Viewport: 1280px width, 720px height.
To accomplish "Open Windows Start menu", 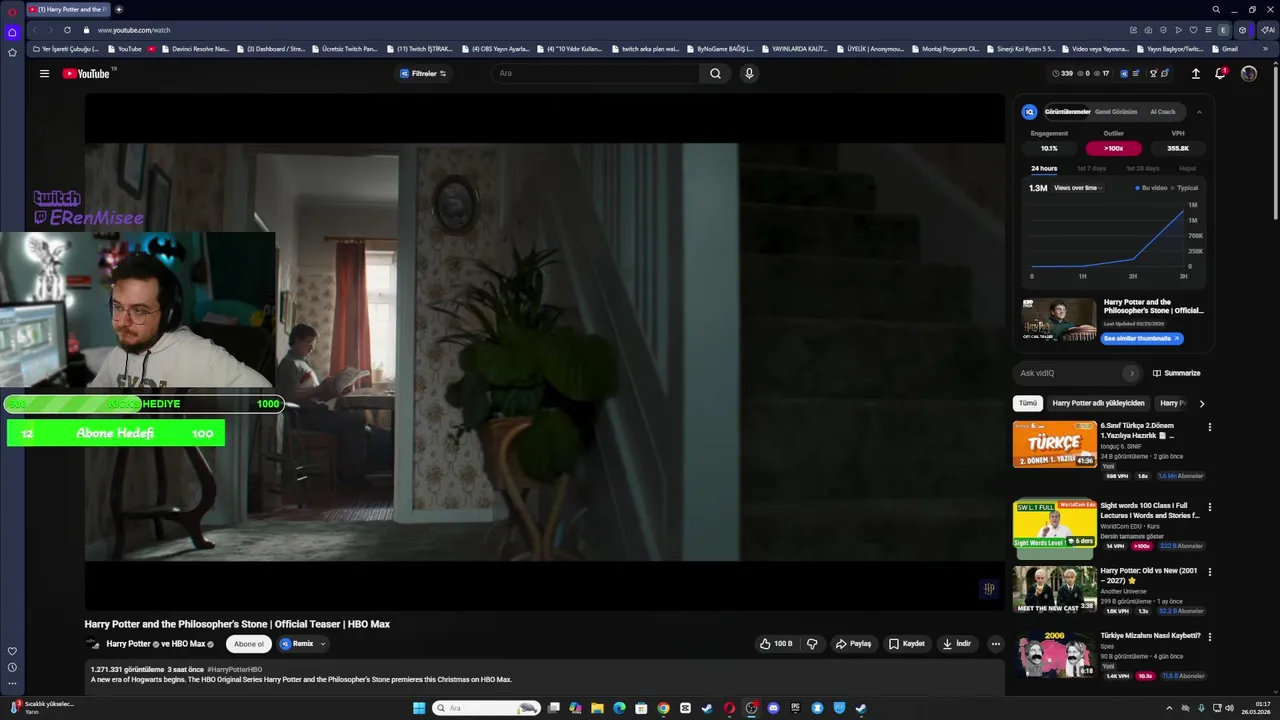I will pyautogui.click(x=419, y=708).
